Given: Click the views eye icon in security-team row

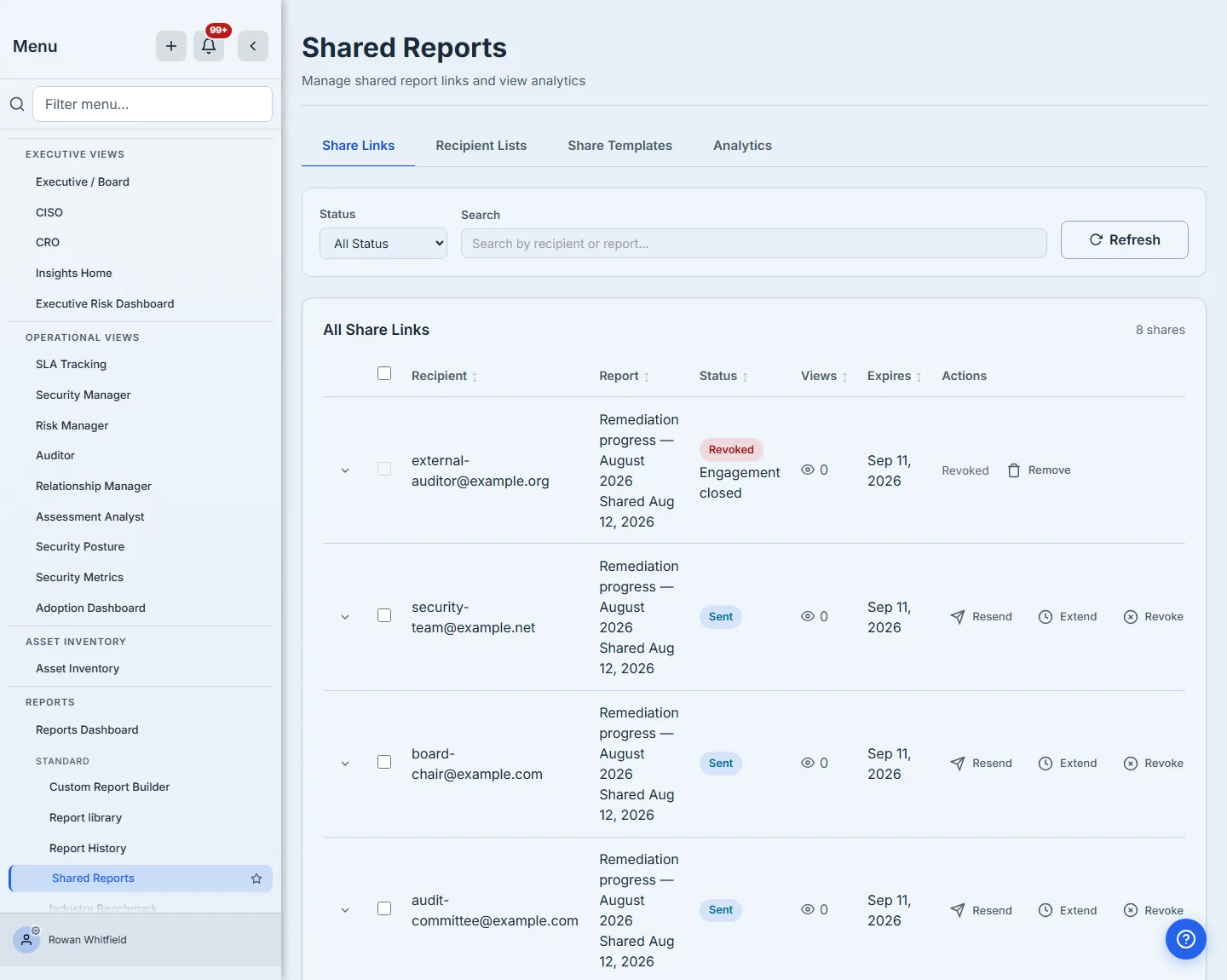Looking at the screenshot, I should pyautogui.click(x=808, y=616).
